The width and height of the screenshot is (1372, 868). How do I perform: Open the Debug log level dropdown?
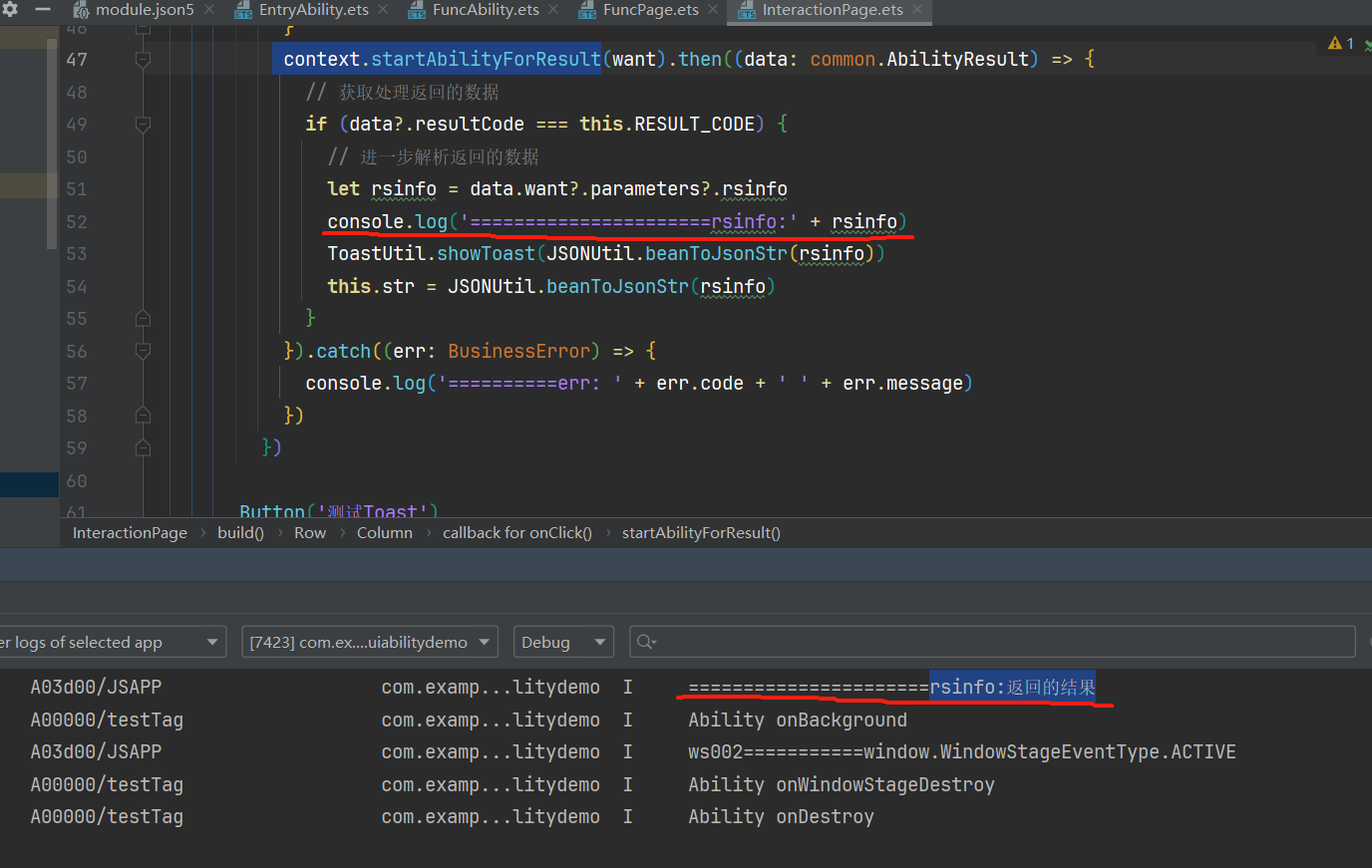(x=563, y=642)
